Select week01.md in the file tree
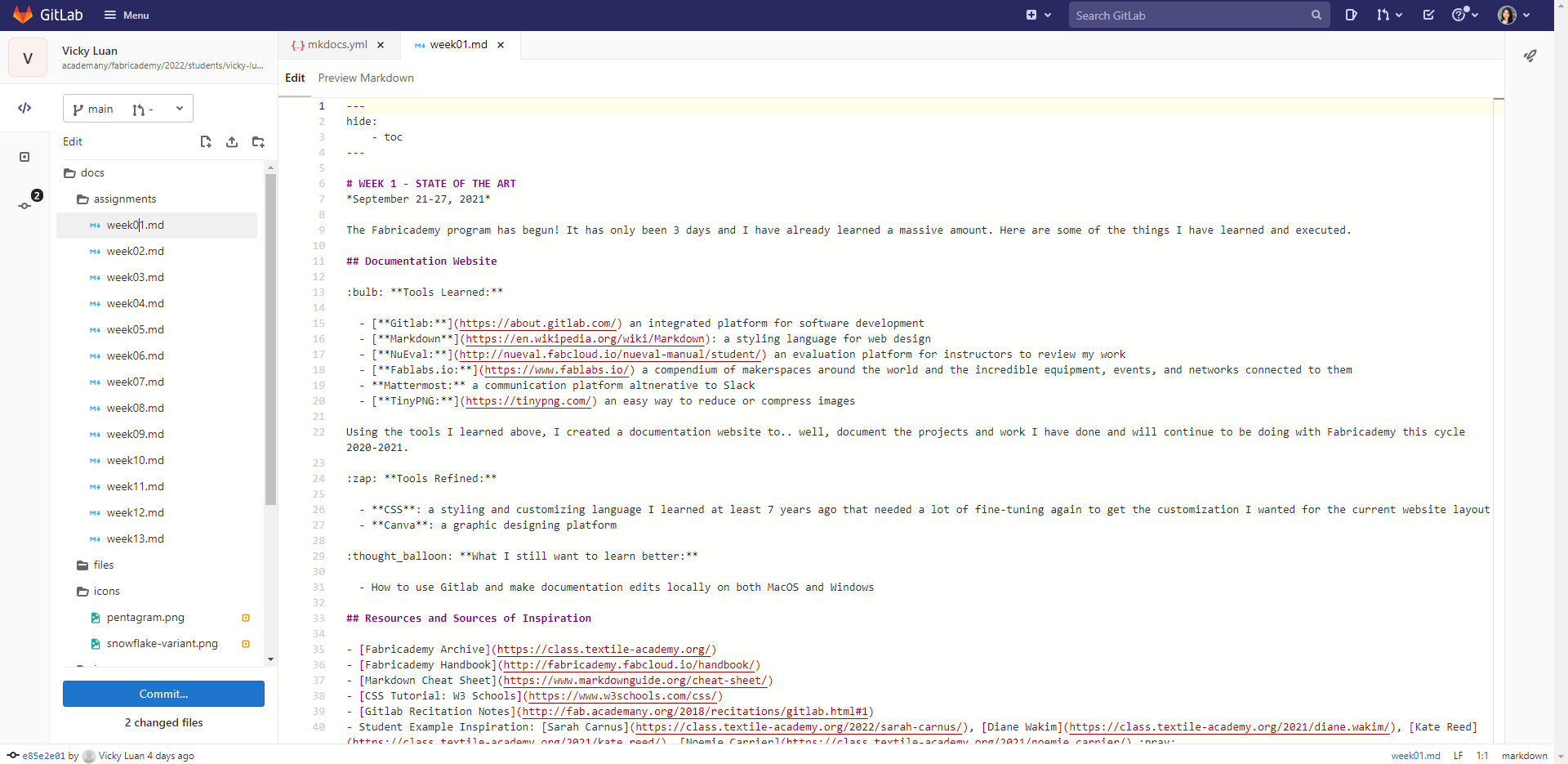Image resolution: width=1568 pixels, height=764 pixels. pyautogui.click(x=157, y=225)
